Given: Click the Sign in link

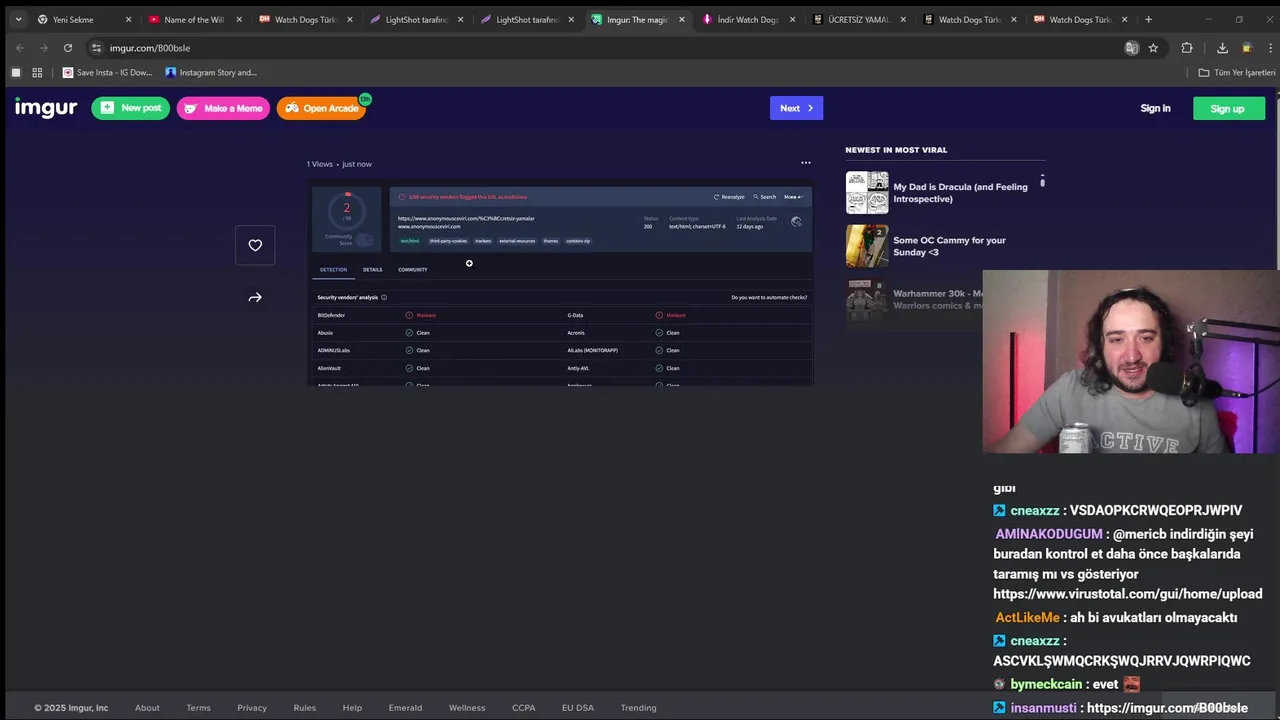Looking at the screenshot, I should pyautogui.click(x=1155, y=108).
